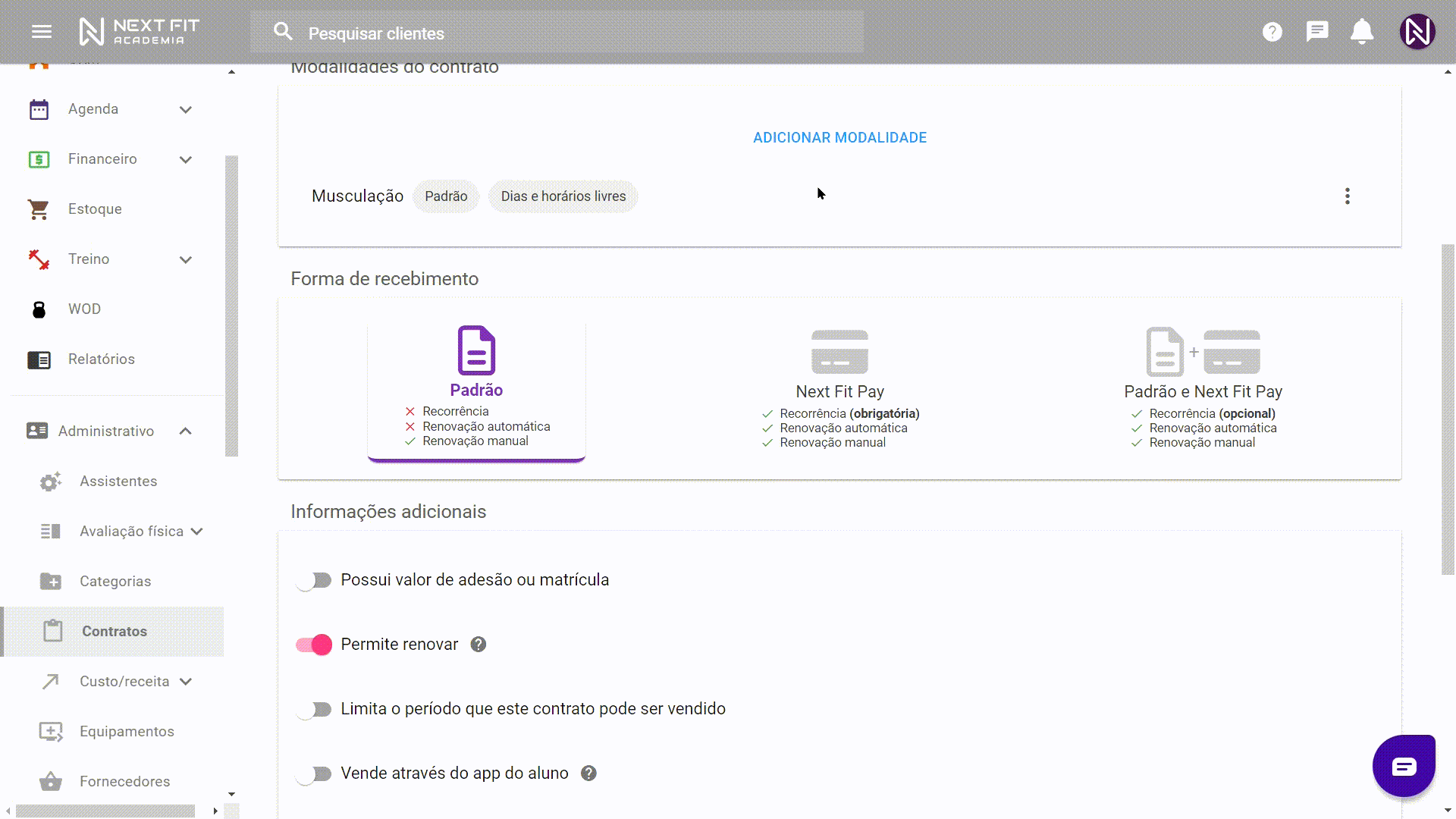1456x819 pixels.
Task: Go to Categorias in the sidebar
Action: pyautogui.click(x=115, y=582)
